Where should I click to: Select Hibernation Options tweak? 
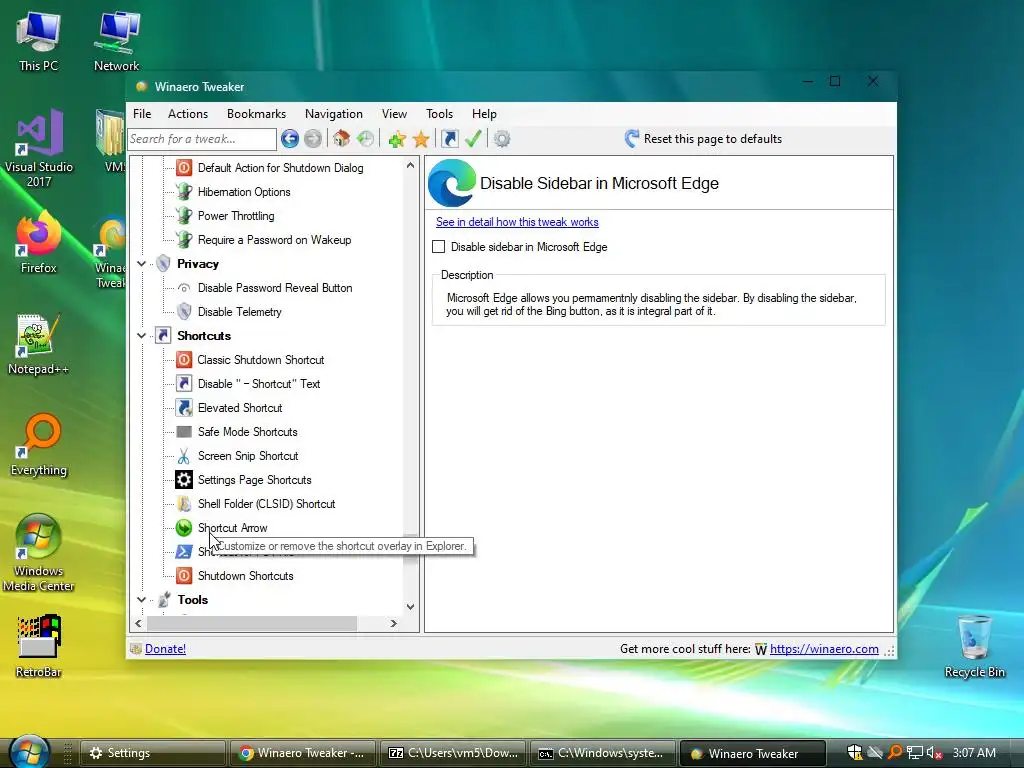pos(244,192)
